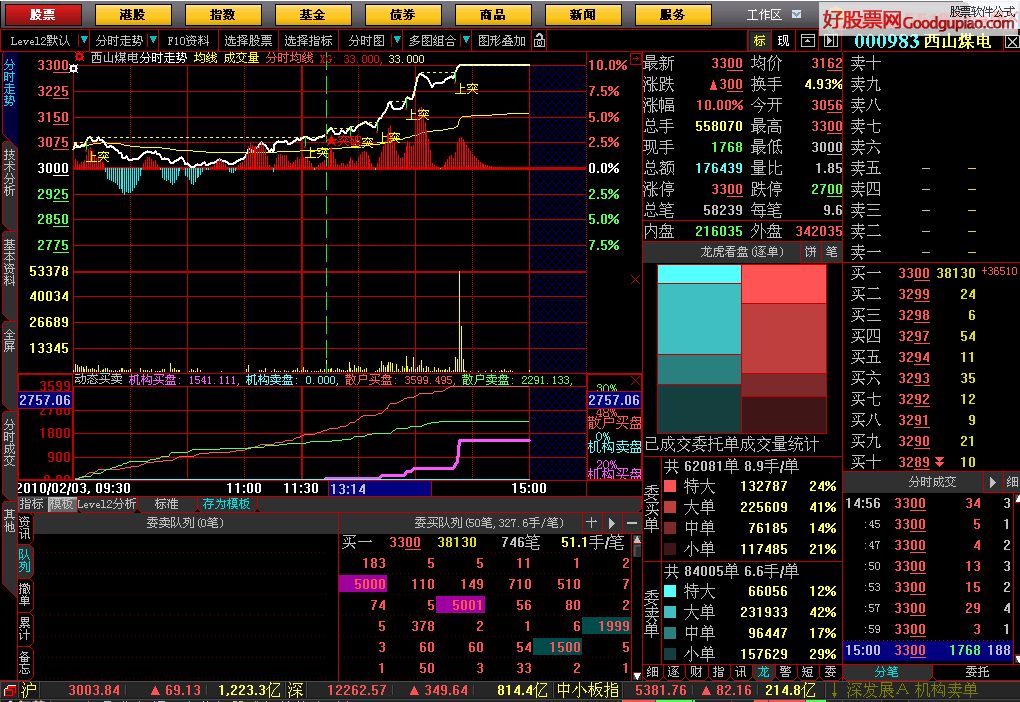Click the cyan 特大 sell-order color swatch
This screenshot has height=702, width=1020.
point(670,591)
